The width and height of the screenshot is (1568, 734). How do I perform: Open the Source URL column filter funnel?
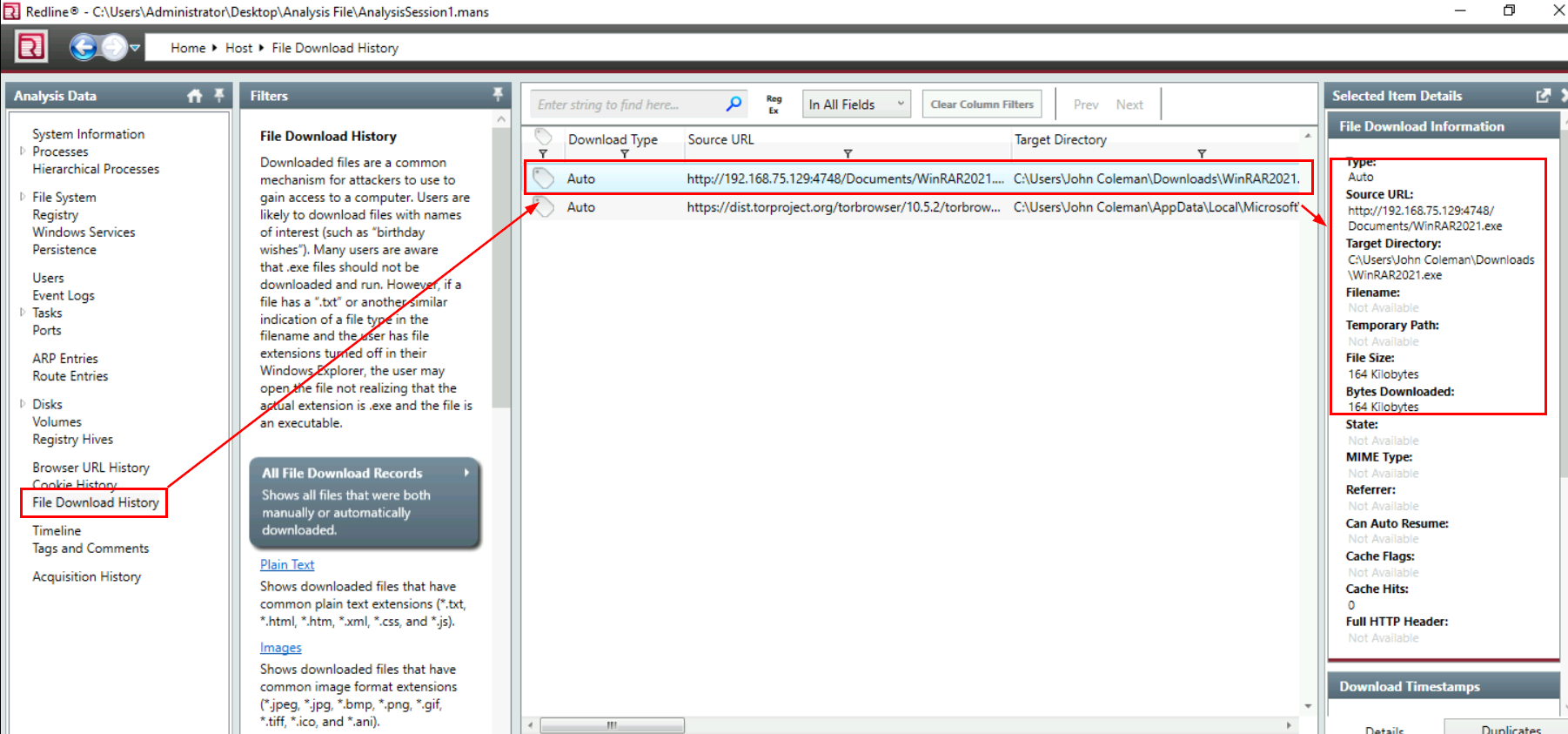[848, 154]
